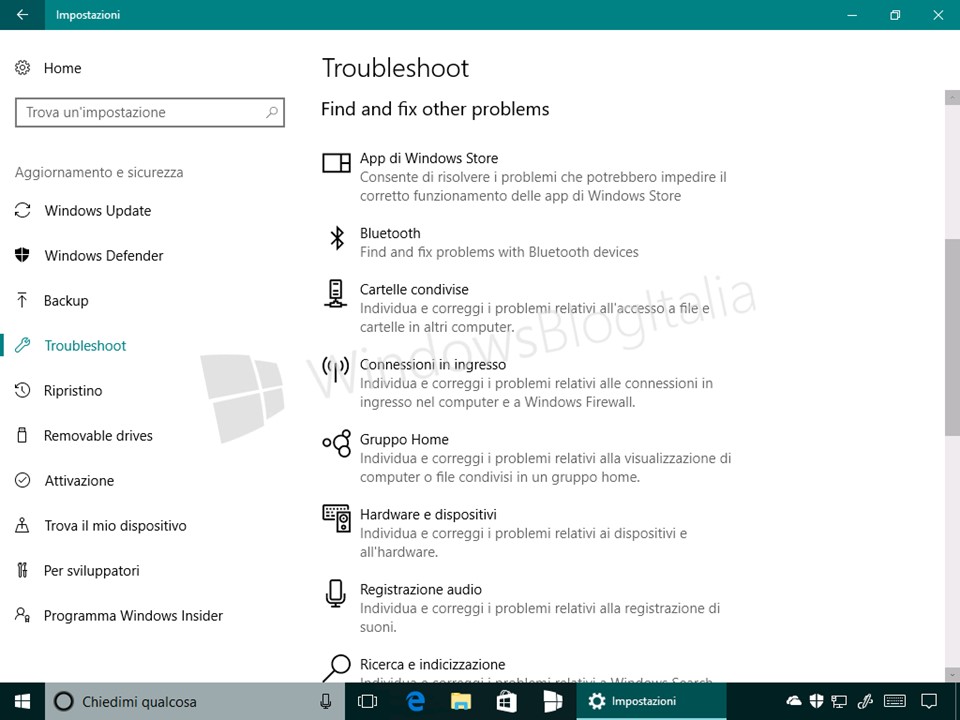
Task: Click the Programma Windows Insider person icon
Action: [x=23, y=615]
